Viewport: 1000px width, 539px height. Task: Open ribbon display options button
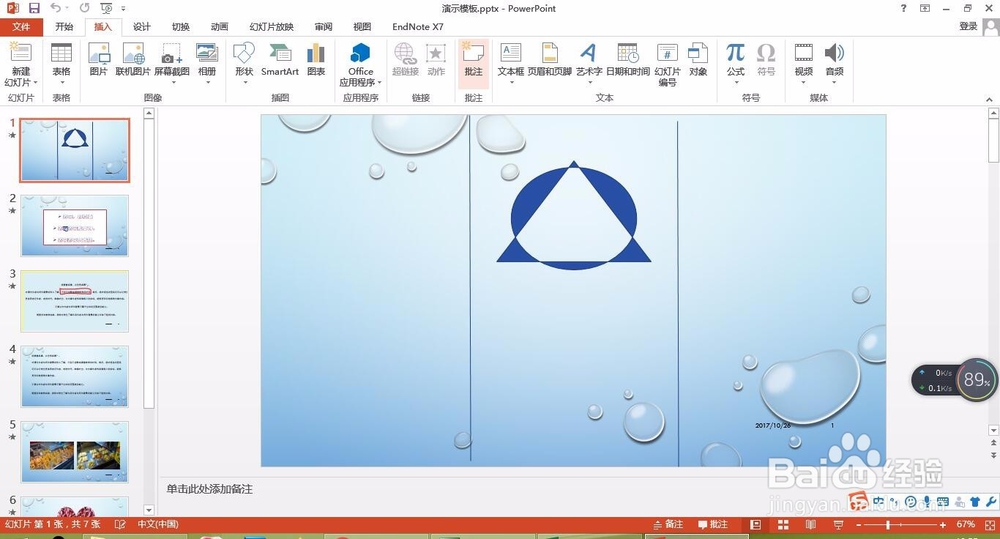click(x=925, y=8)
